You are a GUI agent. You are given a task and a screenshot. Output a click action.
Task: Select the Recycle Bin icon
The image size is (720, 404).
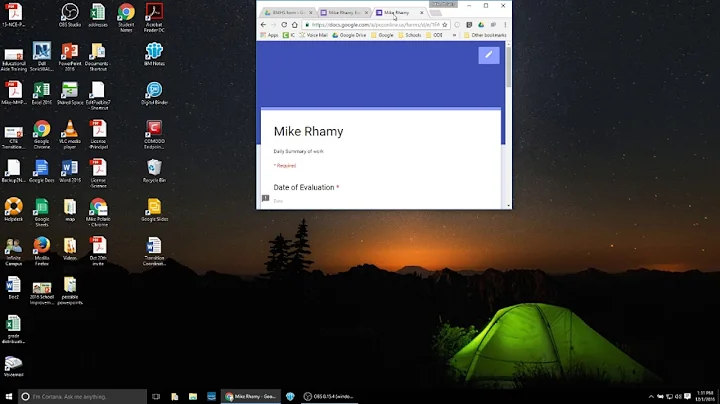click(154, 171)
